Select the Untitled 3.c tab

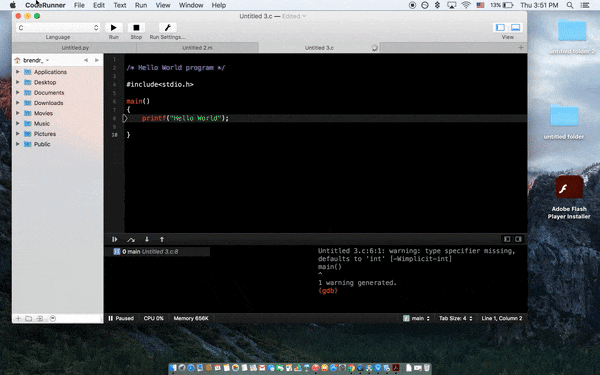click(x=320, y=48)
